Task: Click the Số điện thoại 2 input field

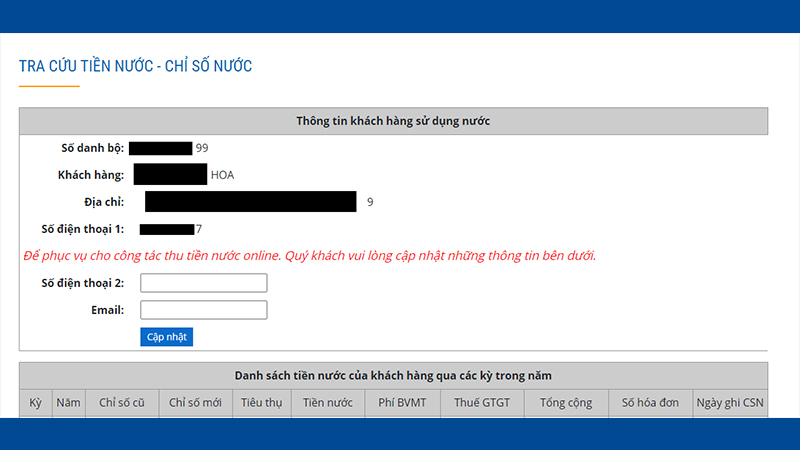Action: [203, 283]
